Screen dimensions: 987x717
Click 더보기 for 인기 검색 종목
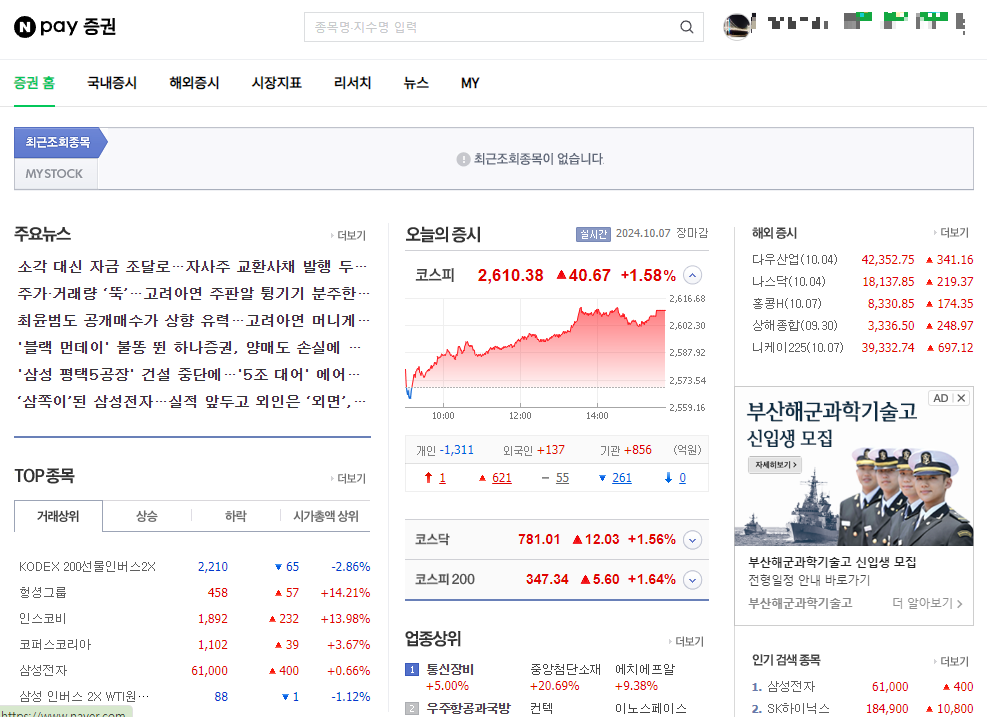(x=951, y=661)
